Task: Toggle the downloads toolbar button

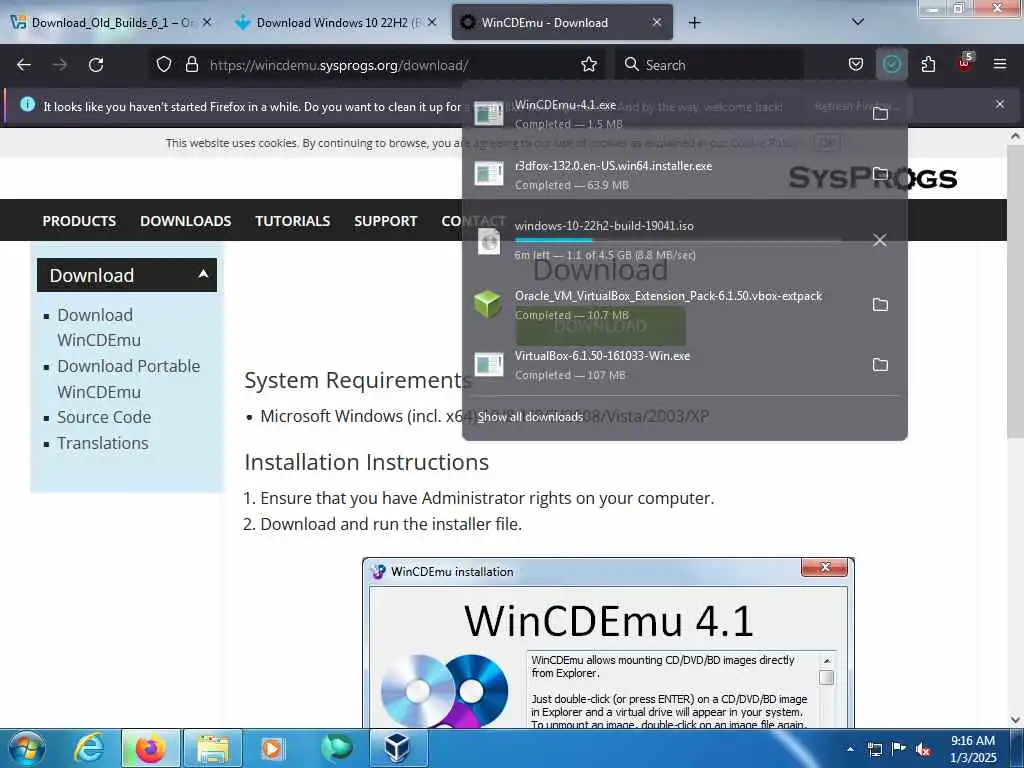Action: coord(891,65)
